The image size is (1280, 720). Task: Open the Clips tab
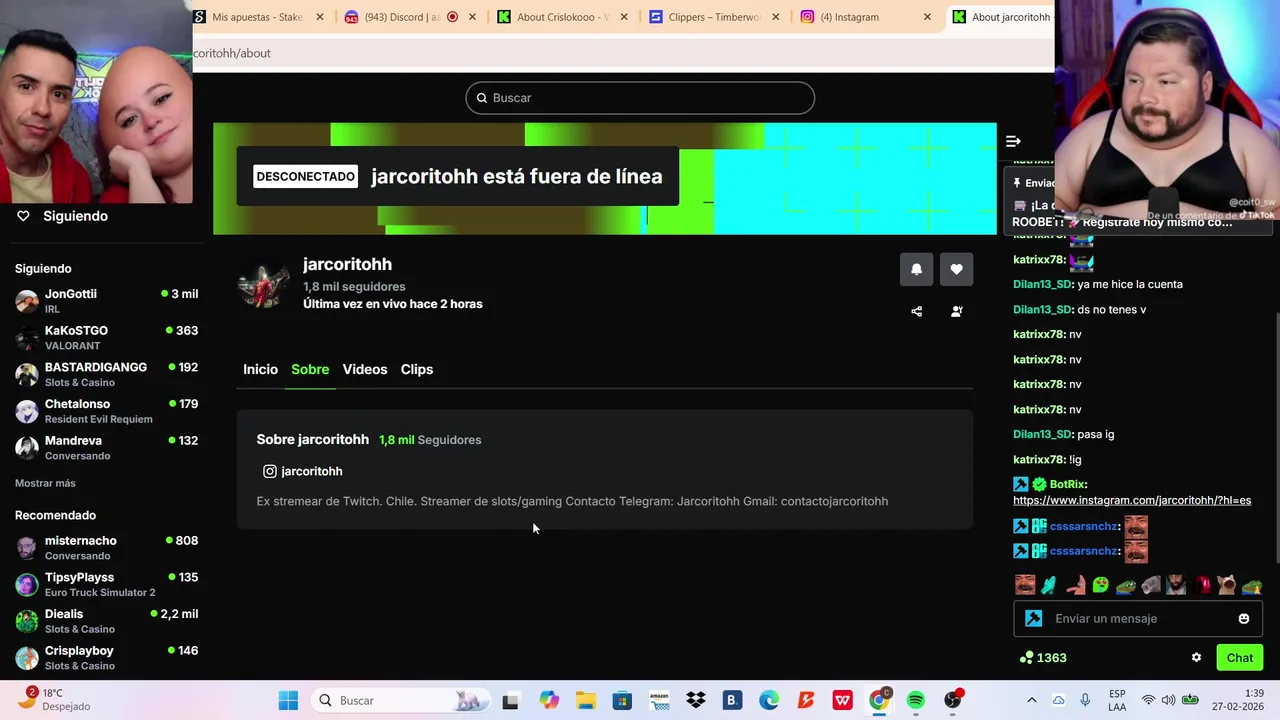[x=417, y=369]
